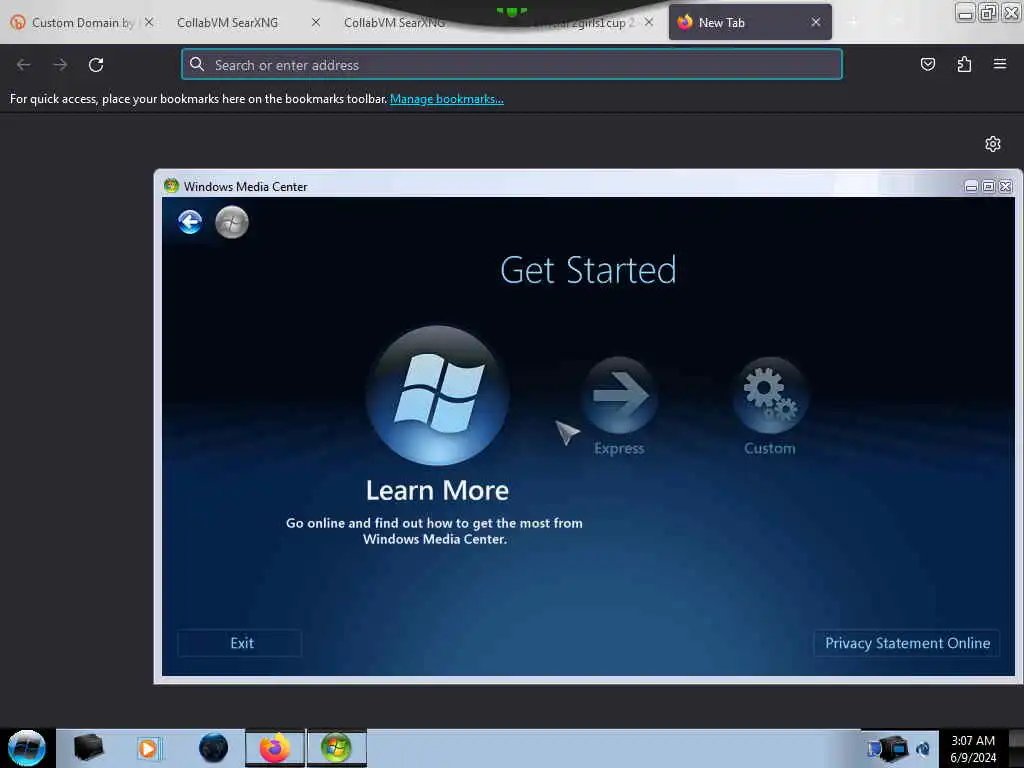1024x768 pixels.
Task: Close the Windows Media Center window
Action: coord(1006,187)
